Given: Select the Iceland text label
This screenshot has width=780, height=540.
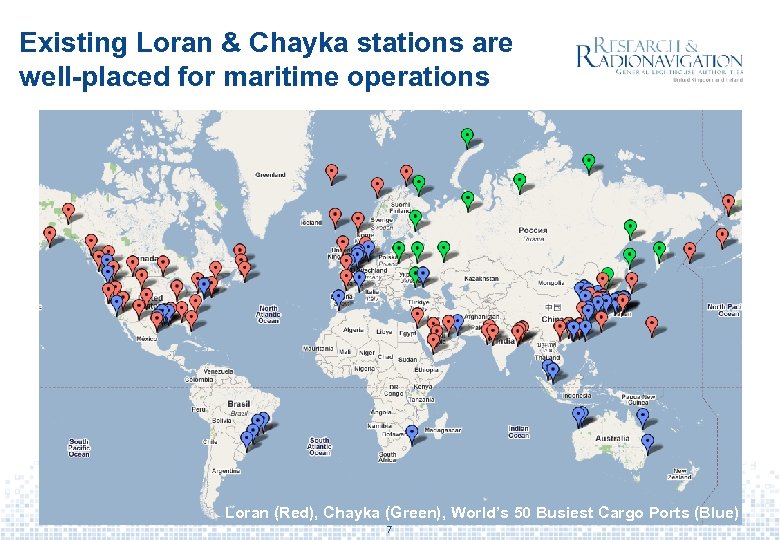Looking at the screenshot, I should pyautogui.click(x=310, y=222).
